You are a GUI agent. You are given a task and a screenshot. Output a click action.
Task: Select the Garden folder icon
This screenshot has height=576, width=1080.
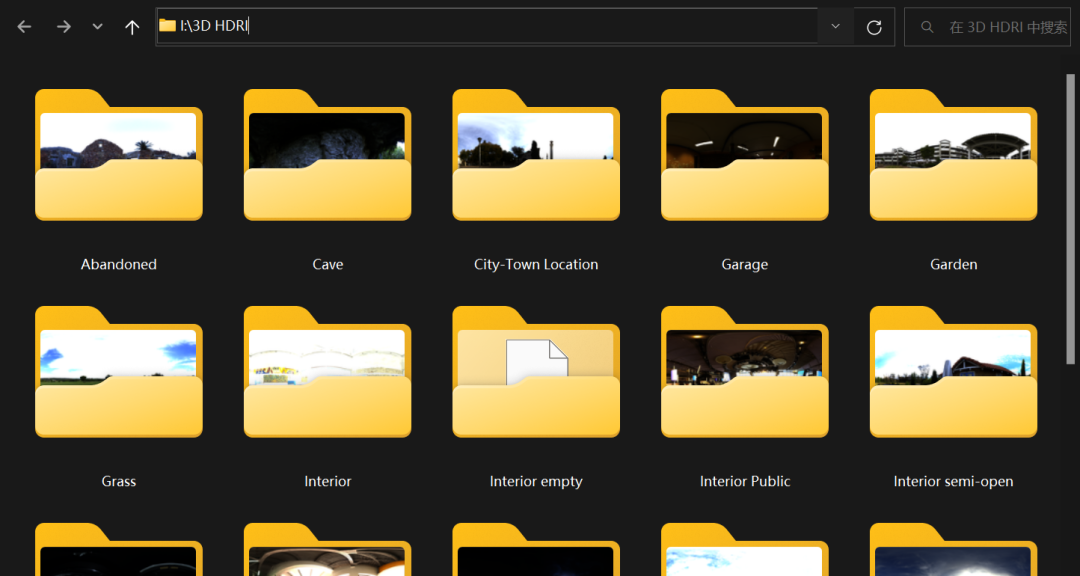953,155
